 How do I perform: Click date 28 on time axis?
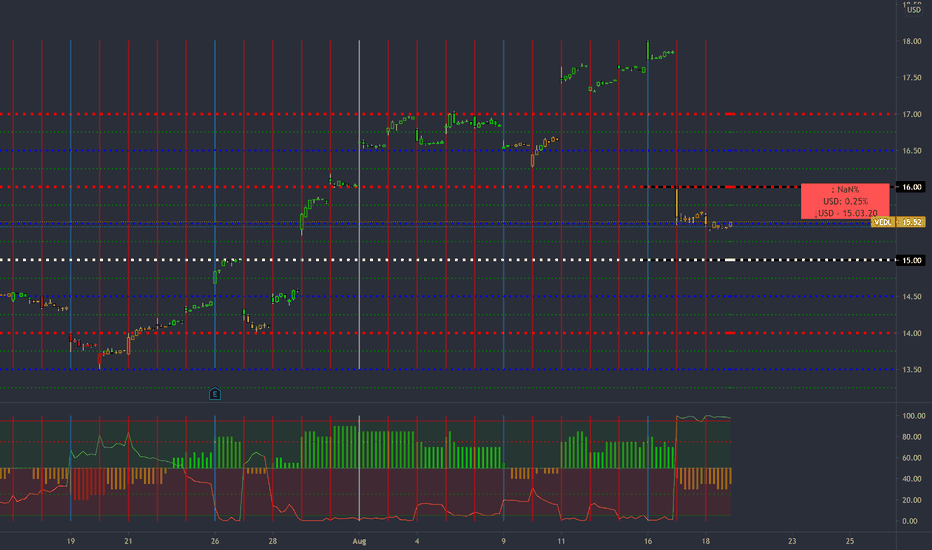point(273,542)
